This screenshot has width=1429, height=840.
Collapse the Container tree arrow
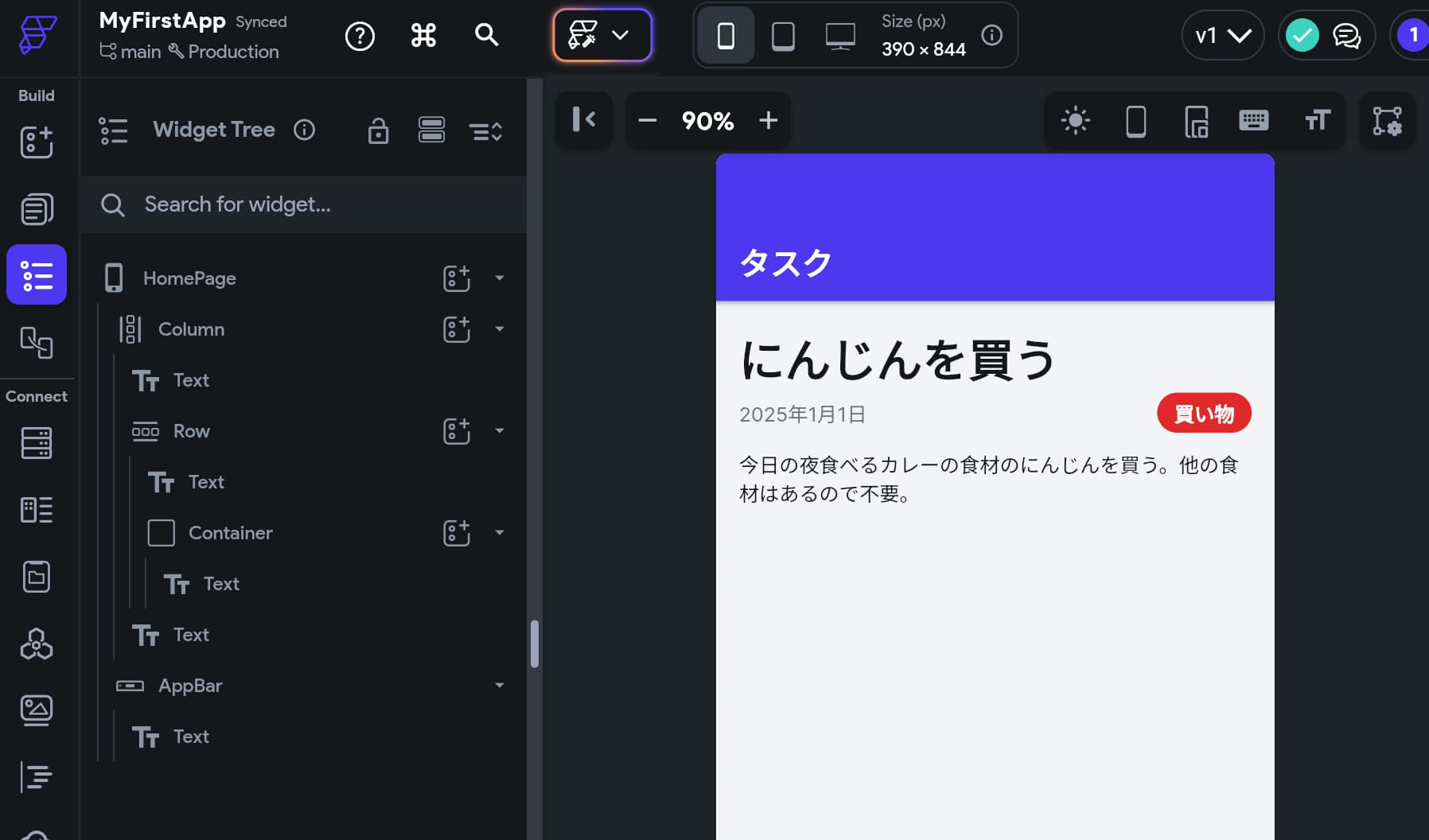pyautogui.click(x=500, y=533)
